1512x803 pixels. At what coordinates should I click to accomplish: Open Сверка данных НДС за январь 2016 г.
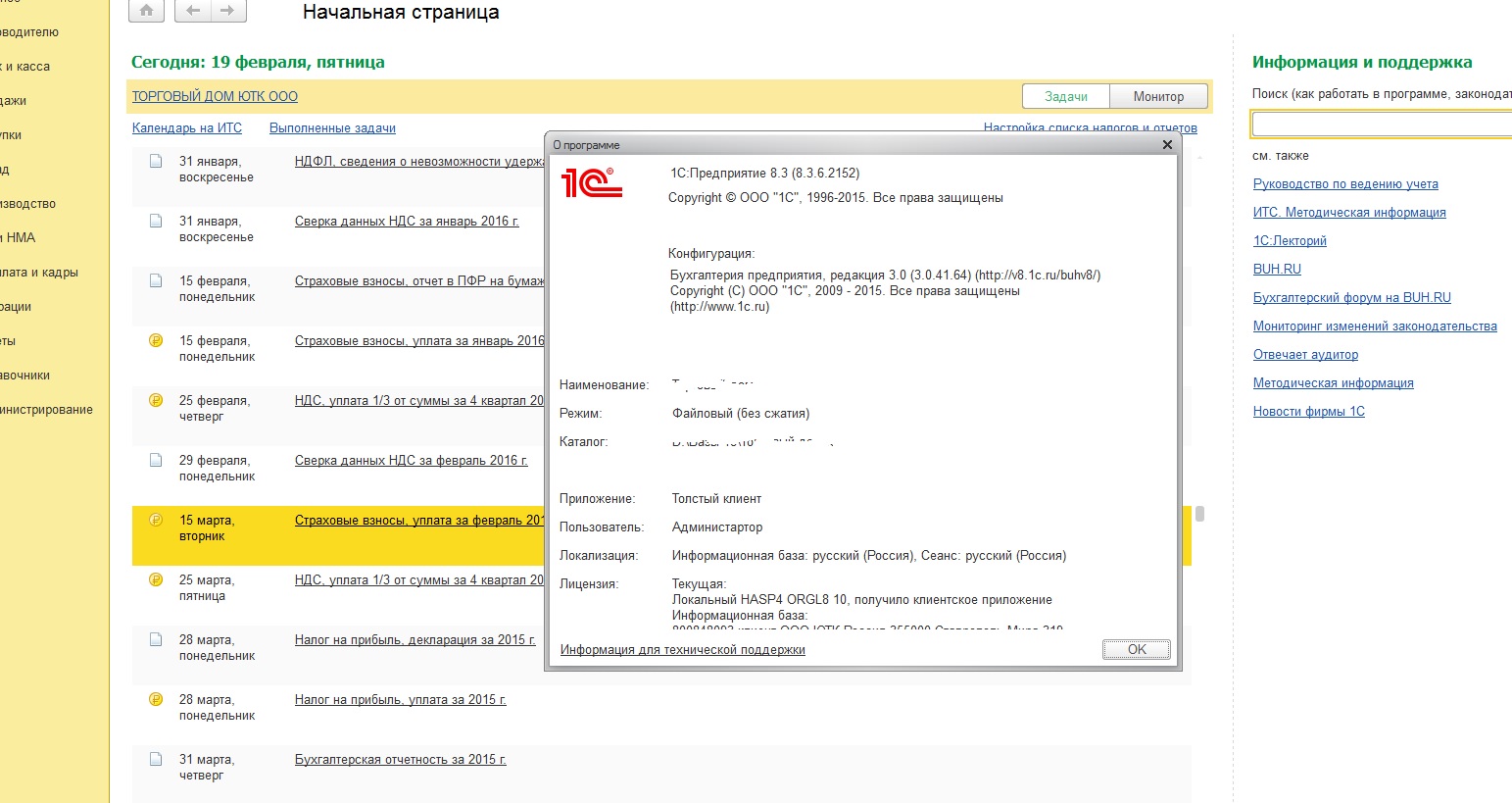point(407,221)
